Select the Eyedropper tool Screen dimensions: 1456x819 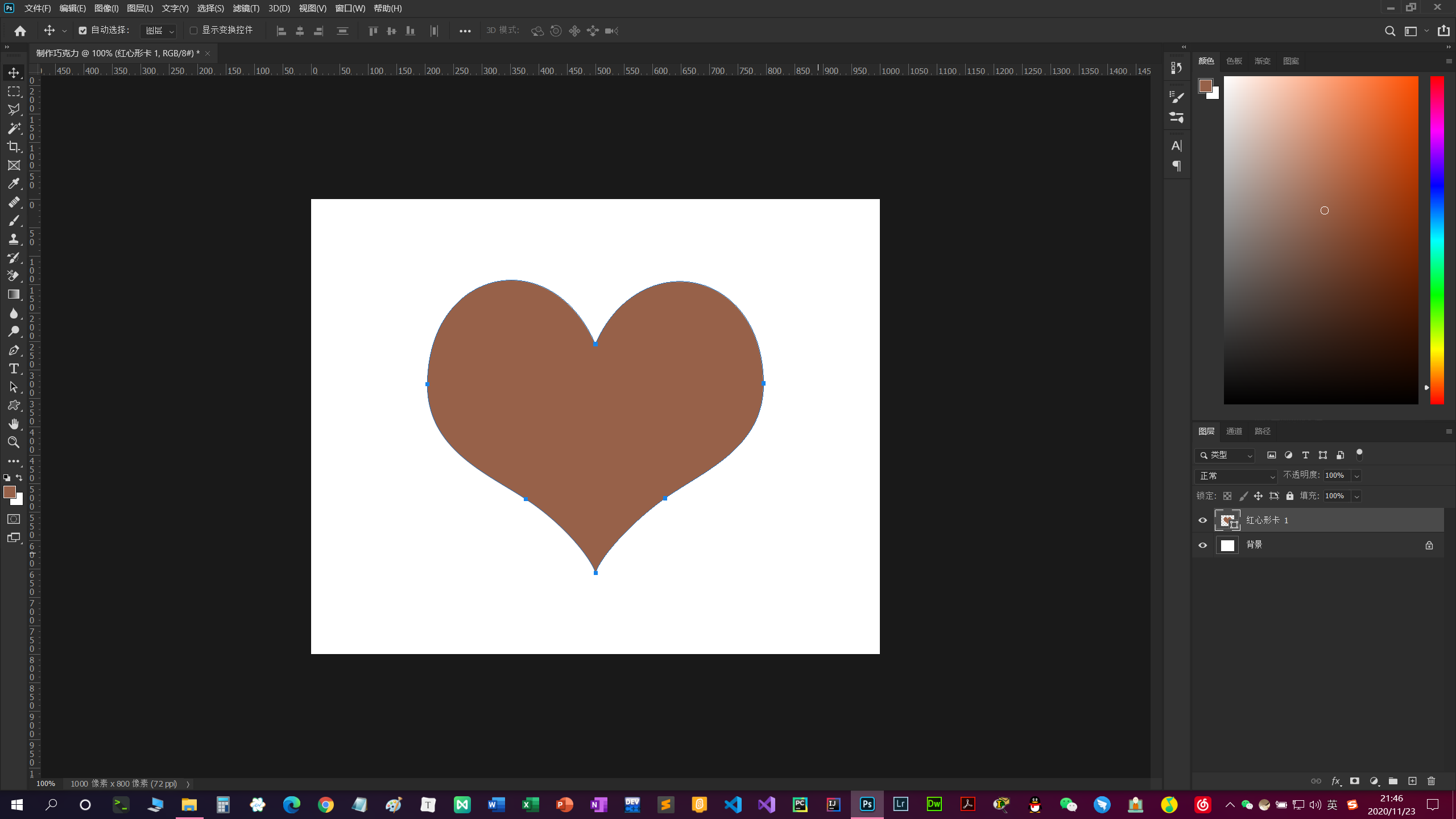coord(14,184)
